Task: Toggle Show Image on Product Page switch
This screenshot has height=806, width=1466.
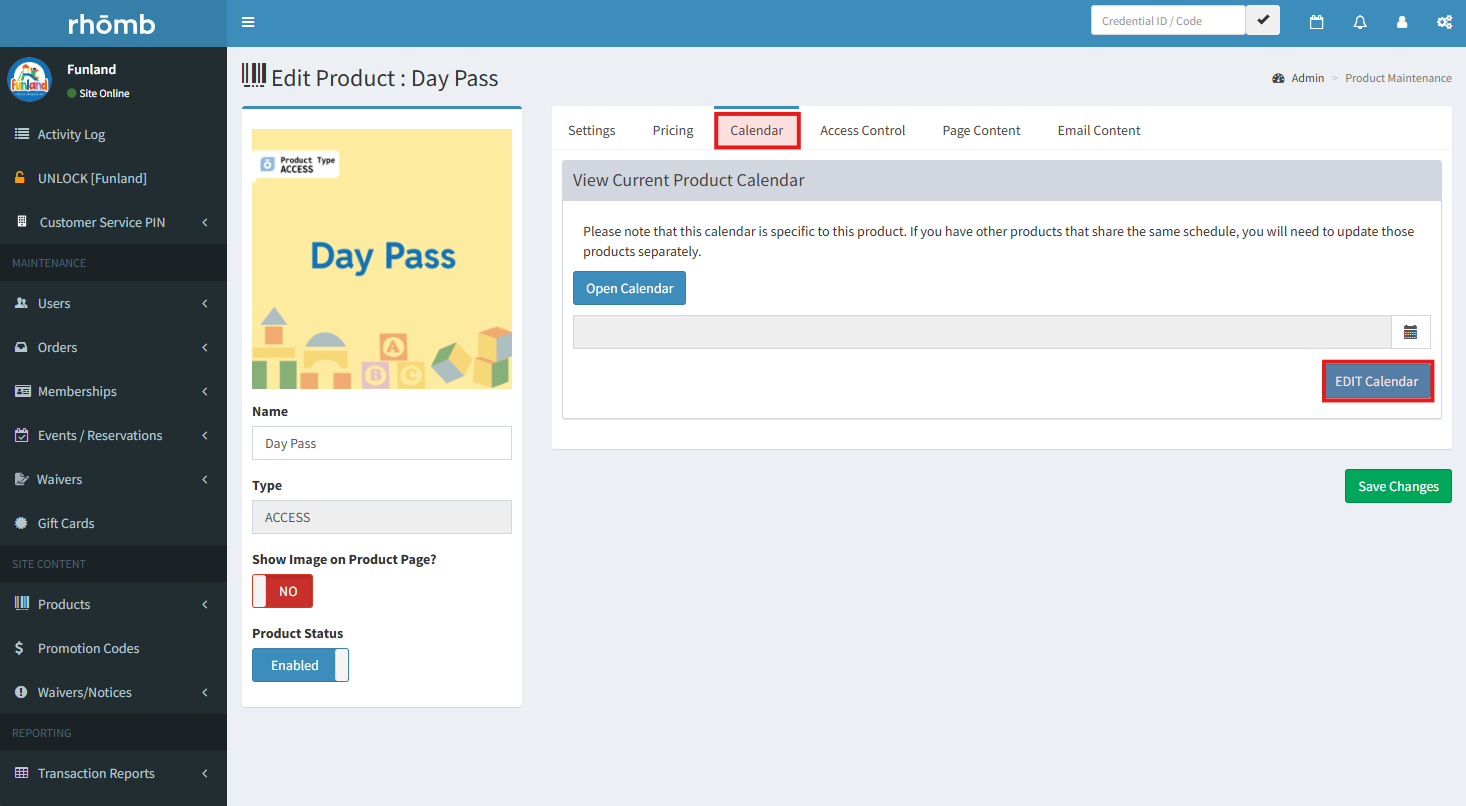Action: (282, 591)
